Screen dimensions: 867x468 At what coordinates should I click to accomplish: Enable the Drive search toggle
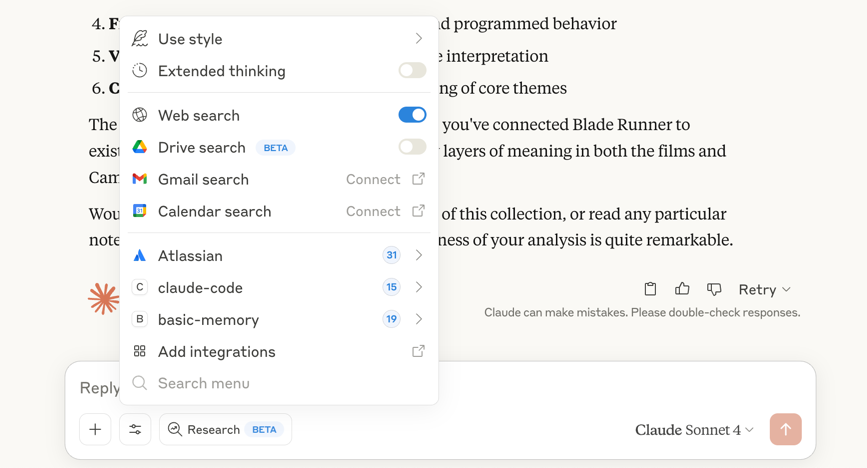click(x=412, y=147)
